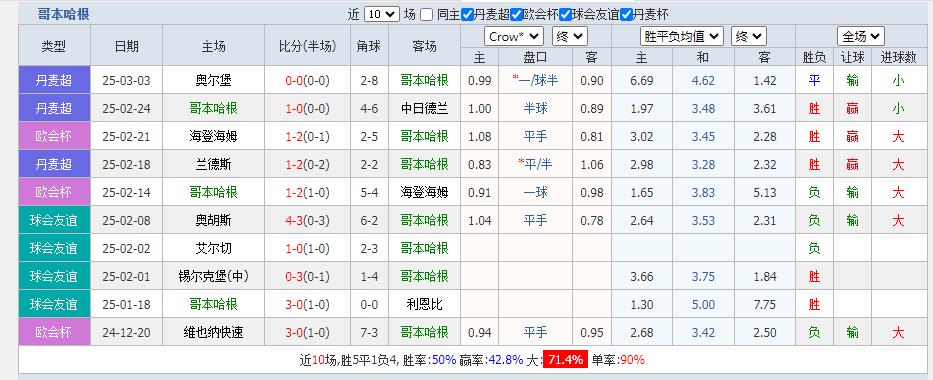Click the 平 result in 25-03-03 row
This screenshot has height=380, width=933.
814,80
